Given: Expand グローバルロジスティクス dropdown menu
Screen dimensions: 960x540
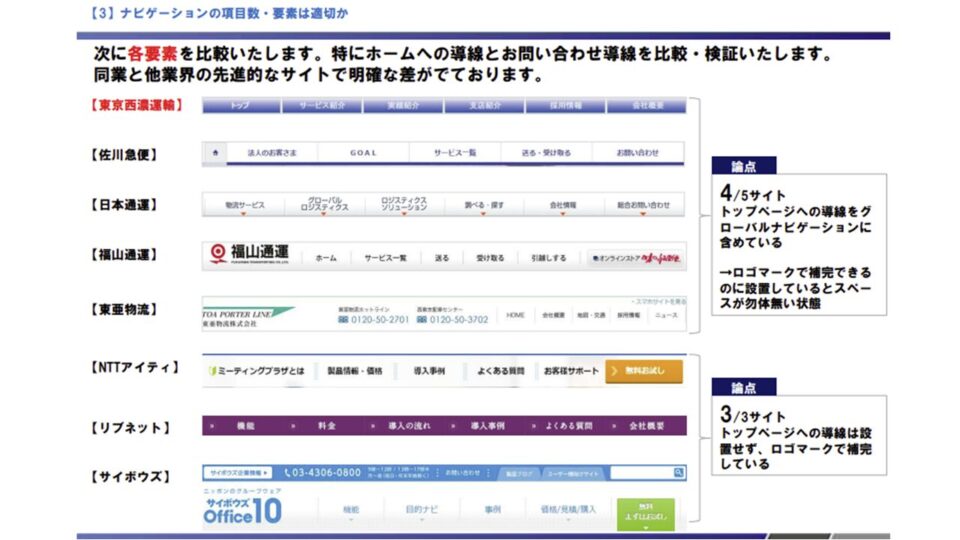Looking at the screenshot, I should tap(324, 204).
